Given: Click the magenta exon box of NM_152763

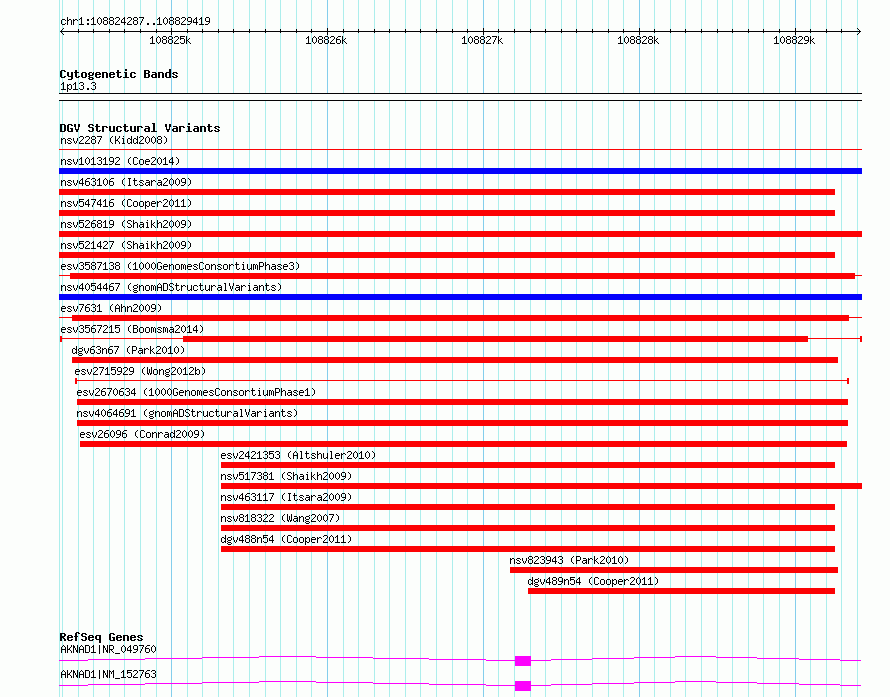Looking at the screenshot, I should [x=523, y=686].
